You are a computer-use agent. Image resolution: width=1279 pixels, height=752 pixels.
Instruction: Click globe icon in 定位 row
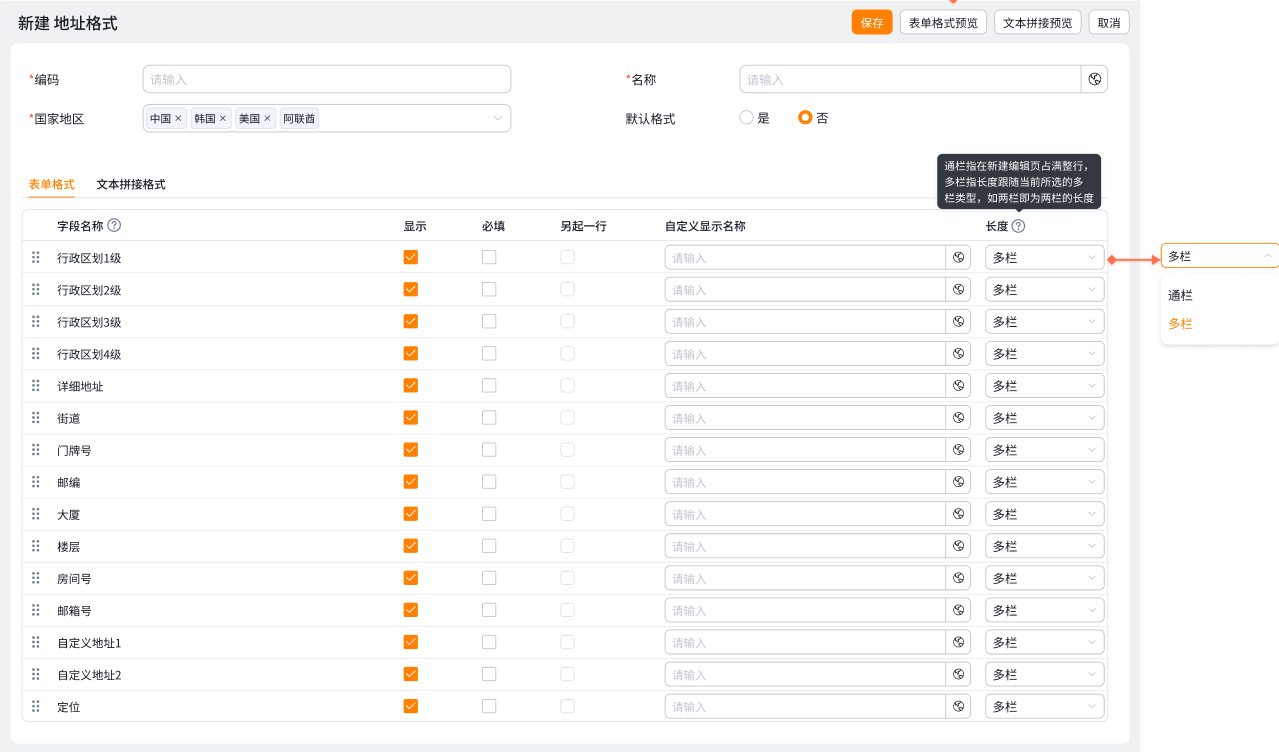tap(958, 706)
